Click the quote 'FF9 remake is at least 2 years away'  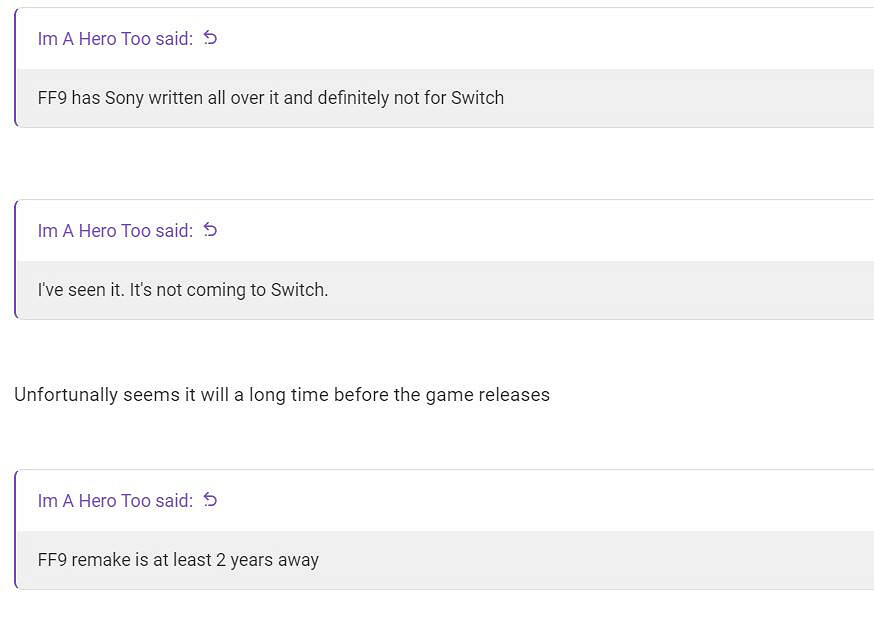[x=178, y=560]
